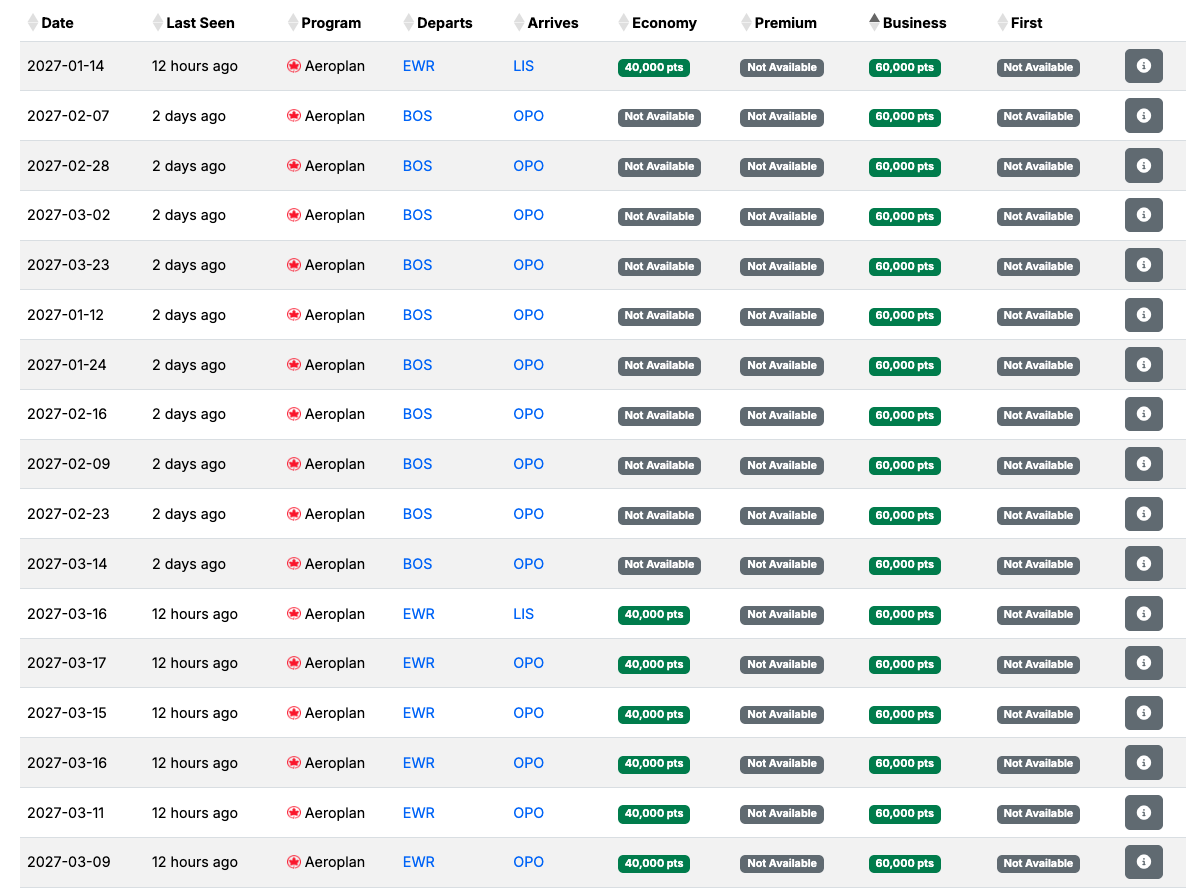Viewport: 1204px width, 894px height.
Task: Click 40,000 pts badge in 2027-03-17 row
Action: [654, 664]
